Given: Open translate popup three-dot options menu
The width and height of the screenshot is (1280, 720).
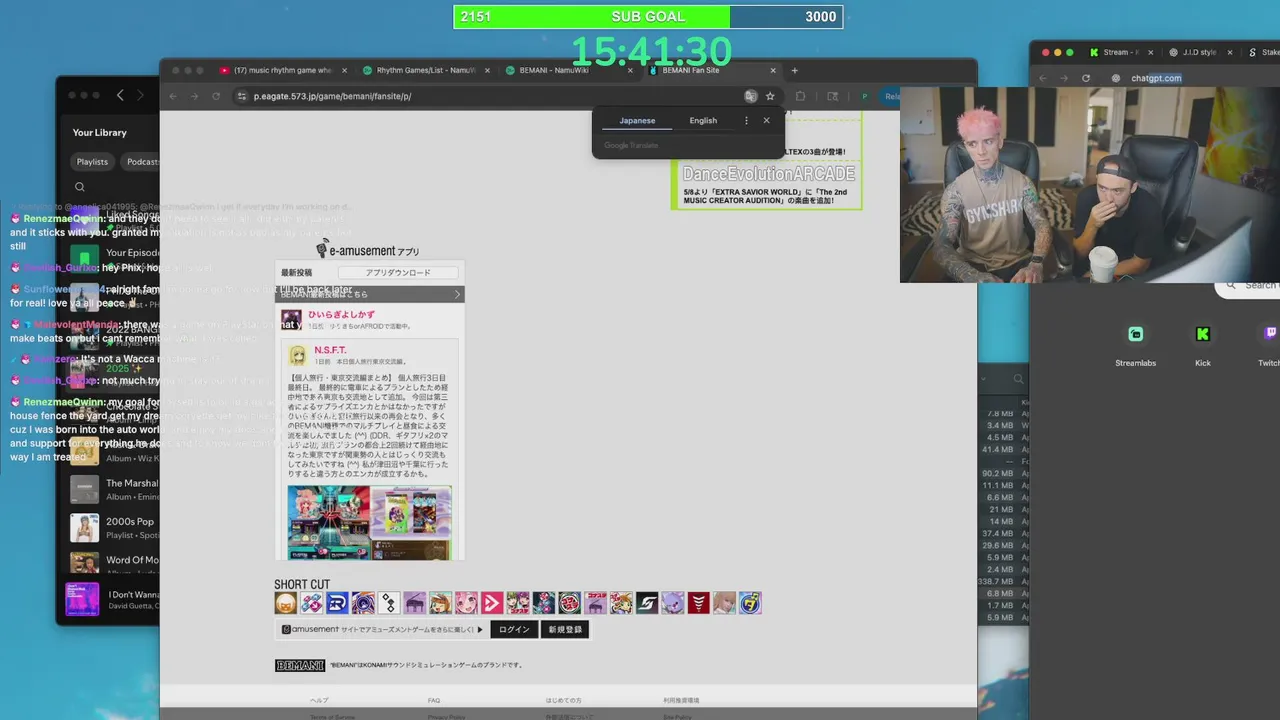Looking at the screenshot, I should point(746,120).
